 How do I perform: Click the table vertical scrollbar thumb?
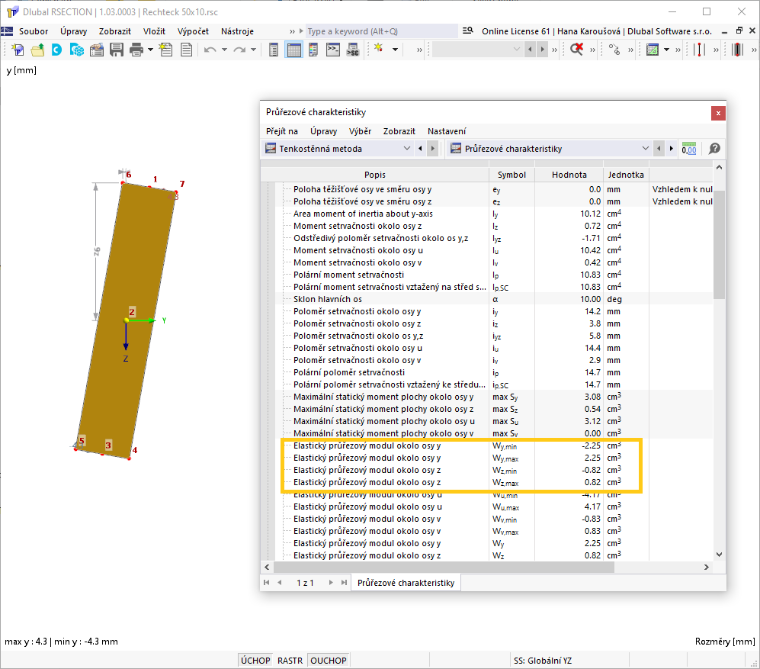(719, 245)
